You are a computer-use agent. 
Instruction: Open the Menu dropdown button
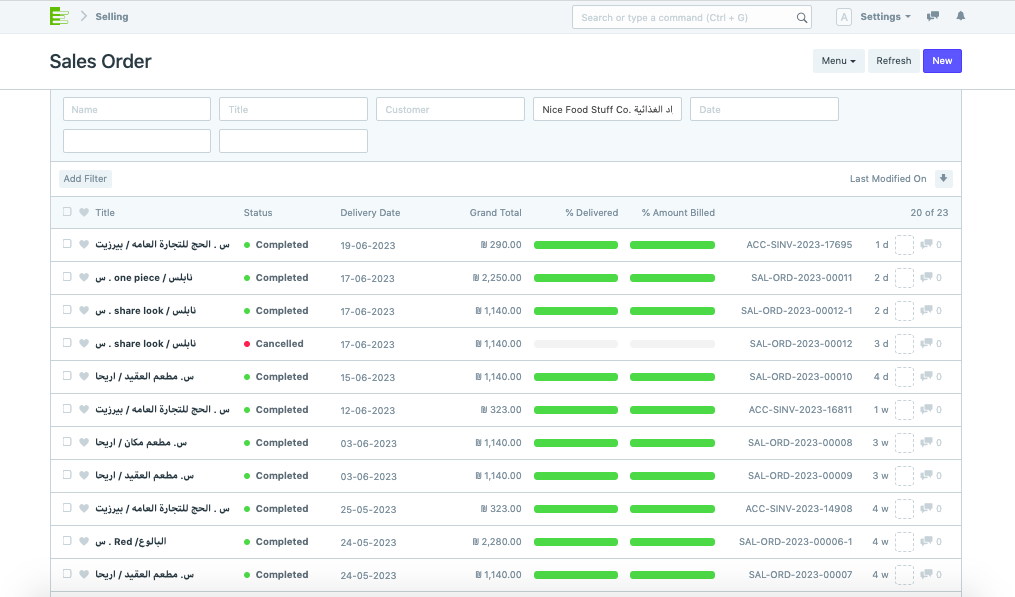pyautogui.click(x=838, y=61)
